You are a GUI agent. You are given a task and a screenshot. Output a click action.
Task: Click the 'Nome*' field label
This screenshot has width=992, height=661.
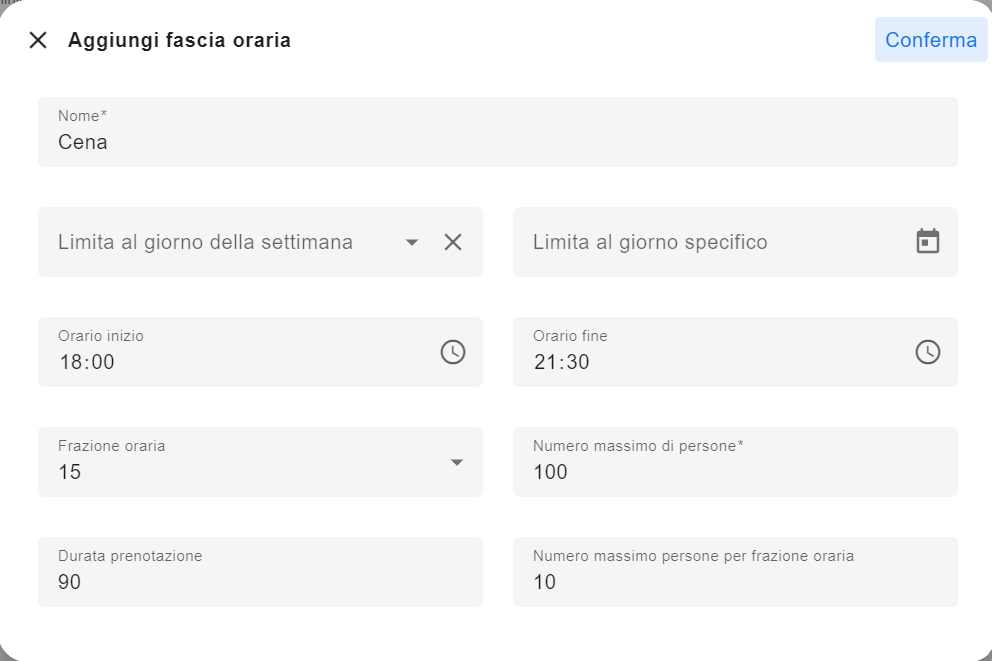click(82, 116)
